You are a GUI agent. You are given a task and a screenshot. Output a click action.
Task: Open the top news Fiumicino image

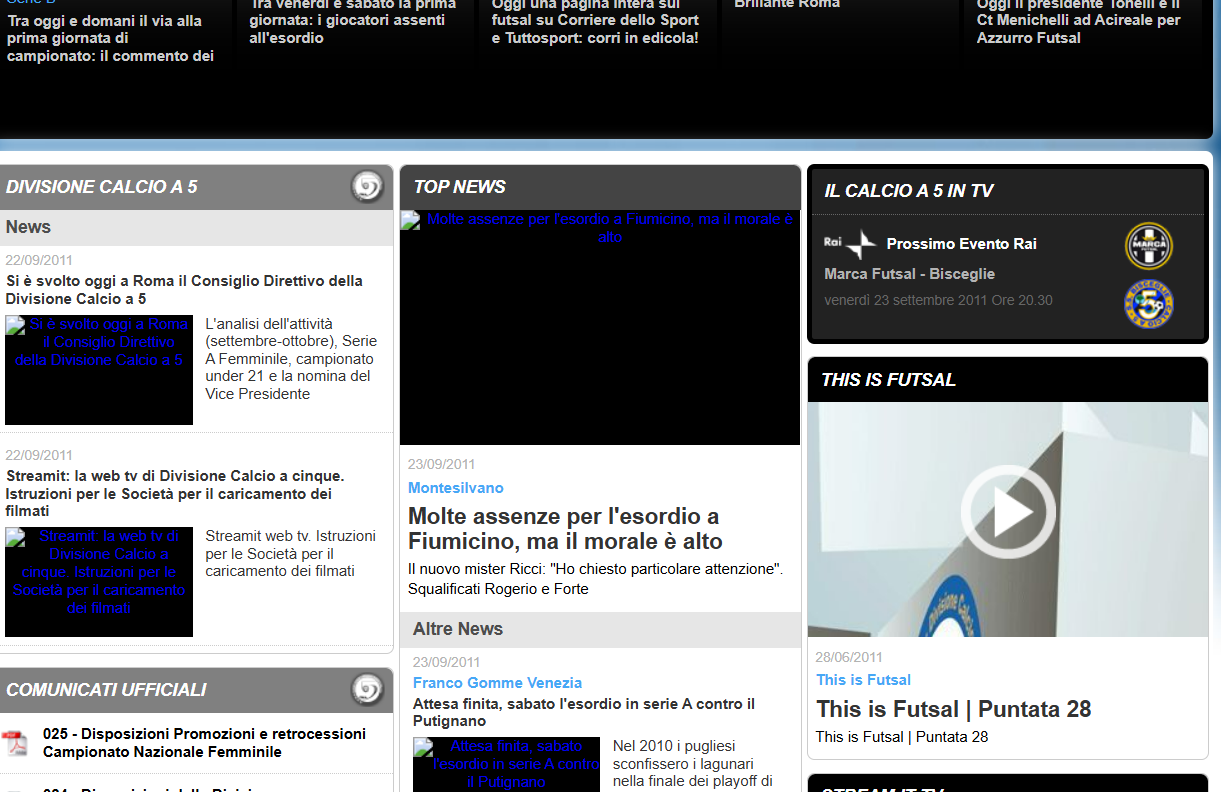pos(600,327)
